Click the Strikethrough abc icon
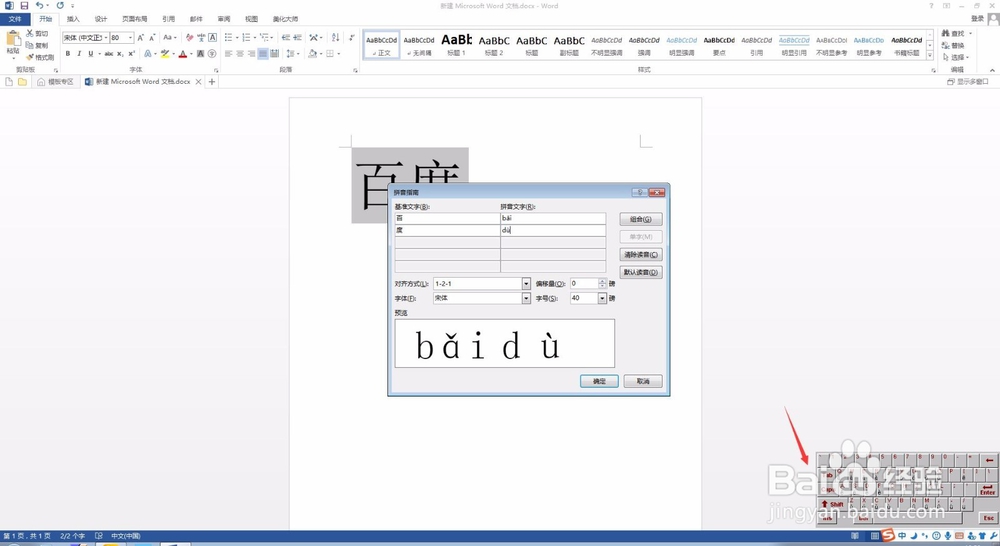Viewport: 1000px width, 546px height. tap(109, 54)
